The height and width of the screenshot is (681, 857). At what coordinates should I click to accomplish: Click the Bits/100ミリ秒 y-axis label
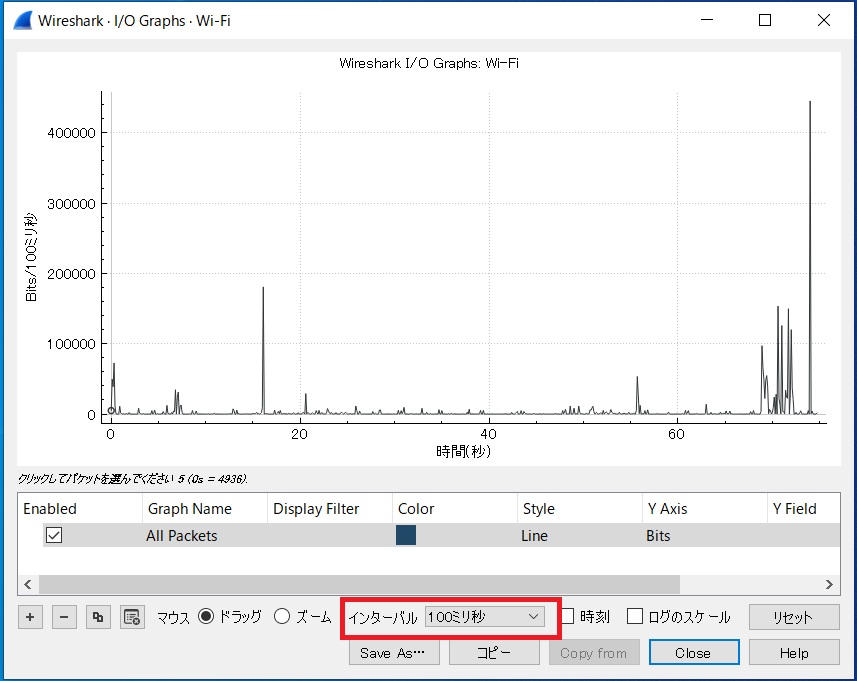coord(31,257)
